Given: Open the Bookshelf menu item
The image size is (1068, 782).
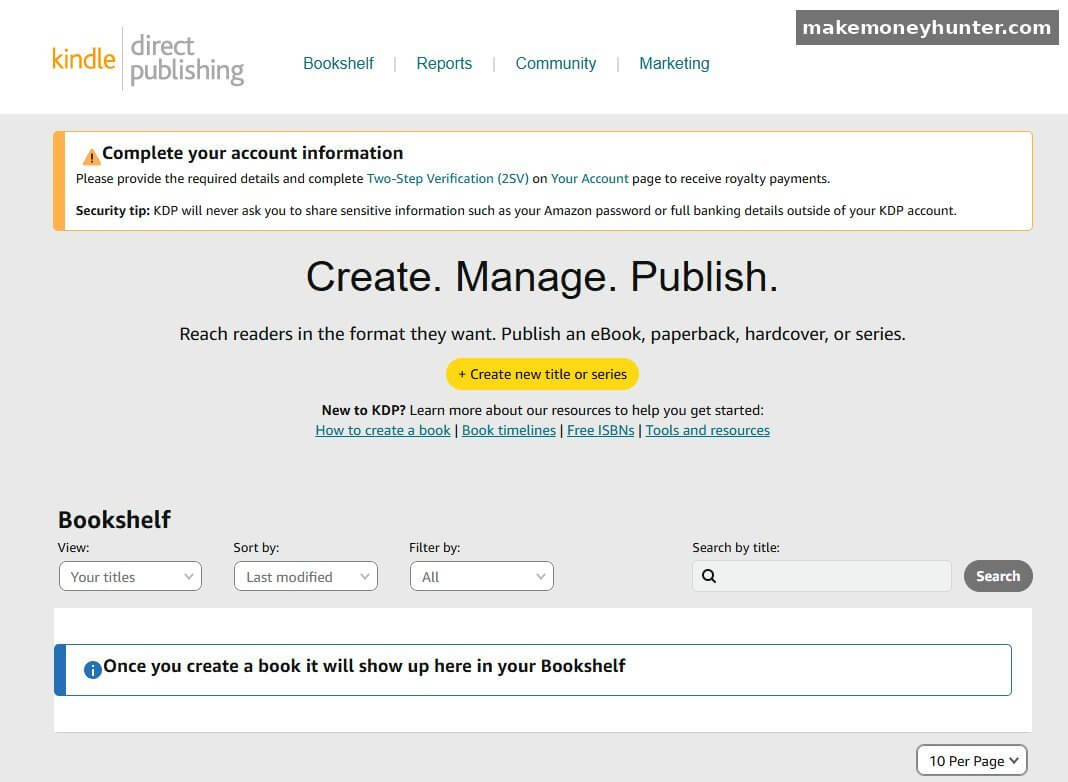Looking at the screenshot, I should (338, 63).
